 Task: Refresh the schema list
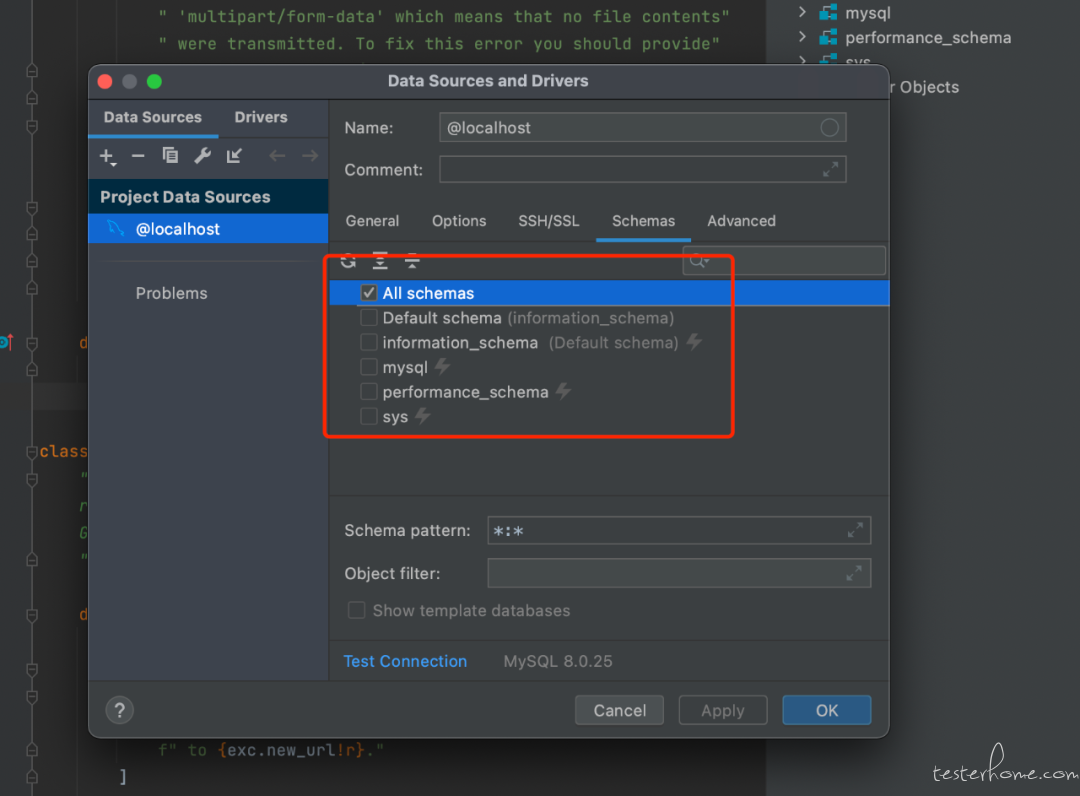click(x=349, y=261)
